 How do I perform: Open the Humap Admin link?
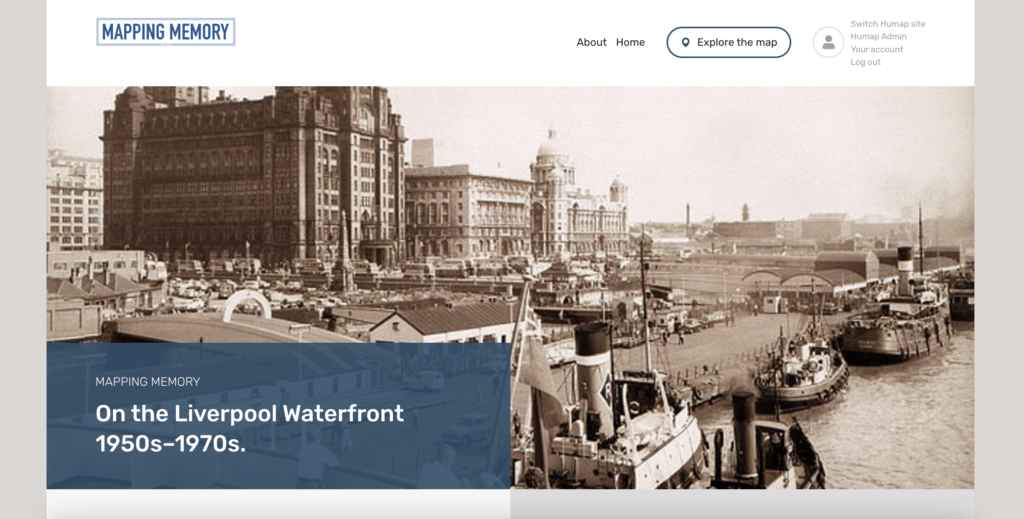click(x=878, y=37)
